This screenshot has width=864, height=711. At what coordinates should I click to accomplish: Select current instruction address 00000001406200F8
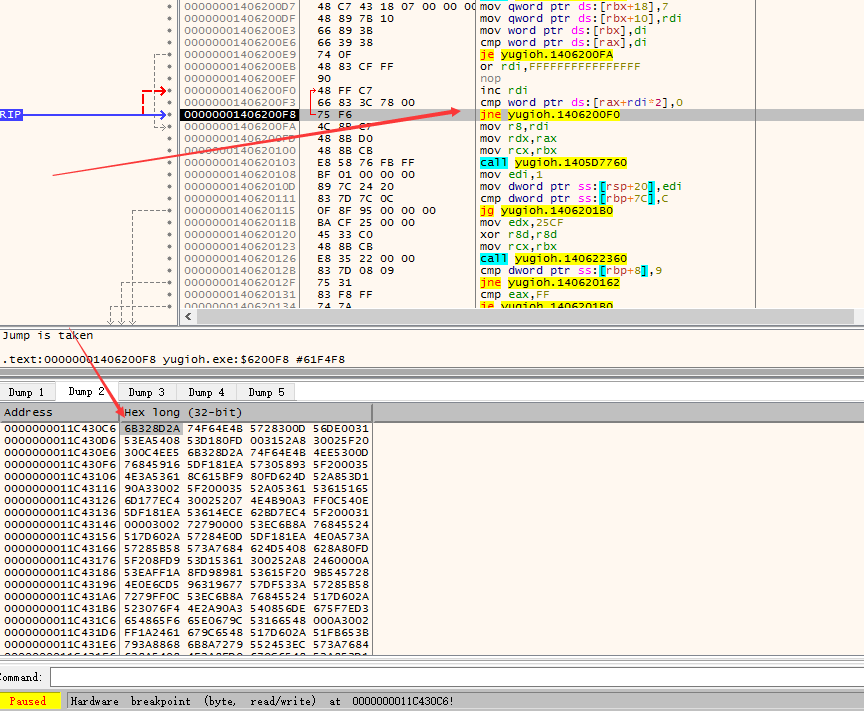(240, 115)
